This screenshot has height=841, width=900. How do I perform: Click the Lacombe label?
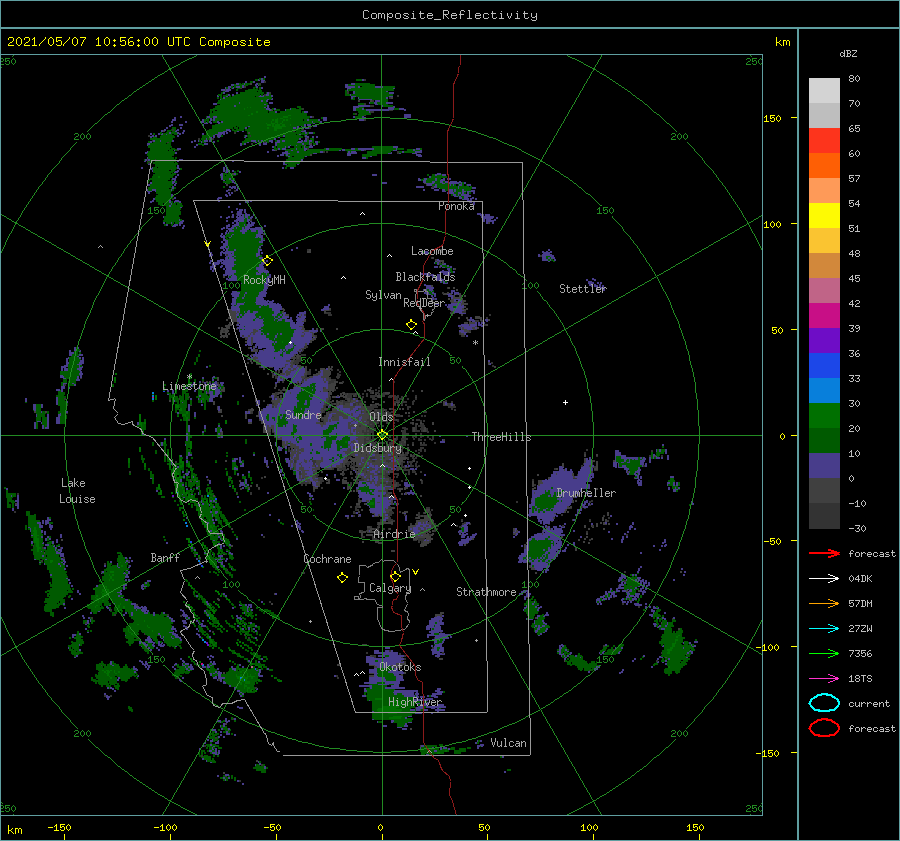pyautogui.click(x=432, y=251)
